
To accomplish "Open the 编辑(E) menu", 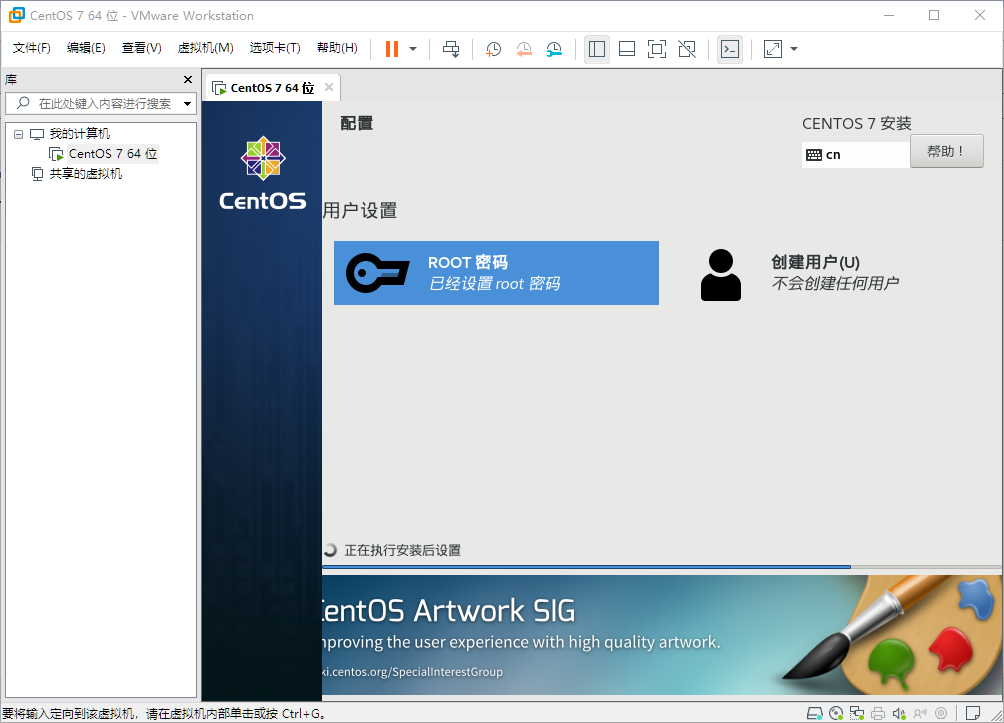I will (86, 48).
